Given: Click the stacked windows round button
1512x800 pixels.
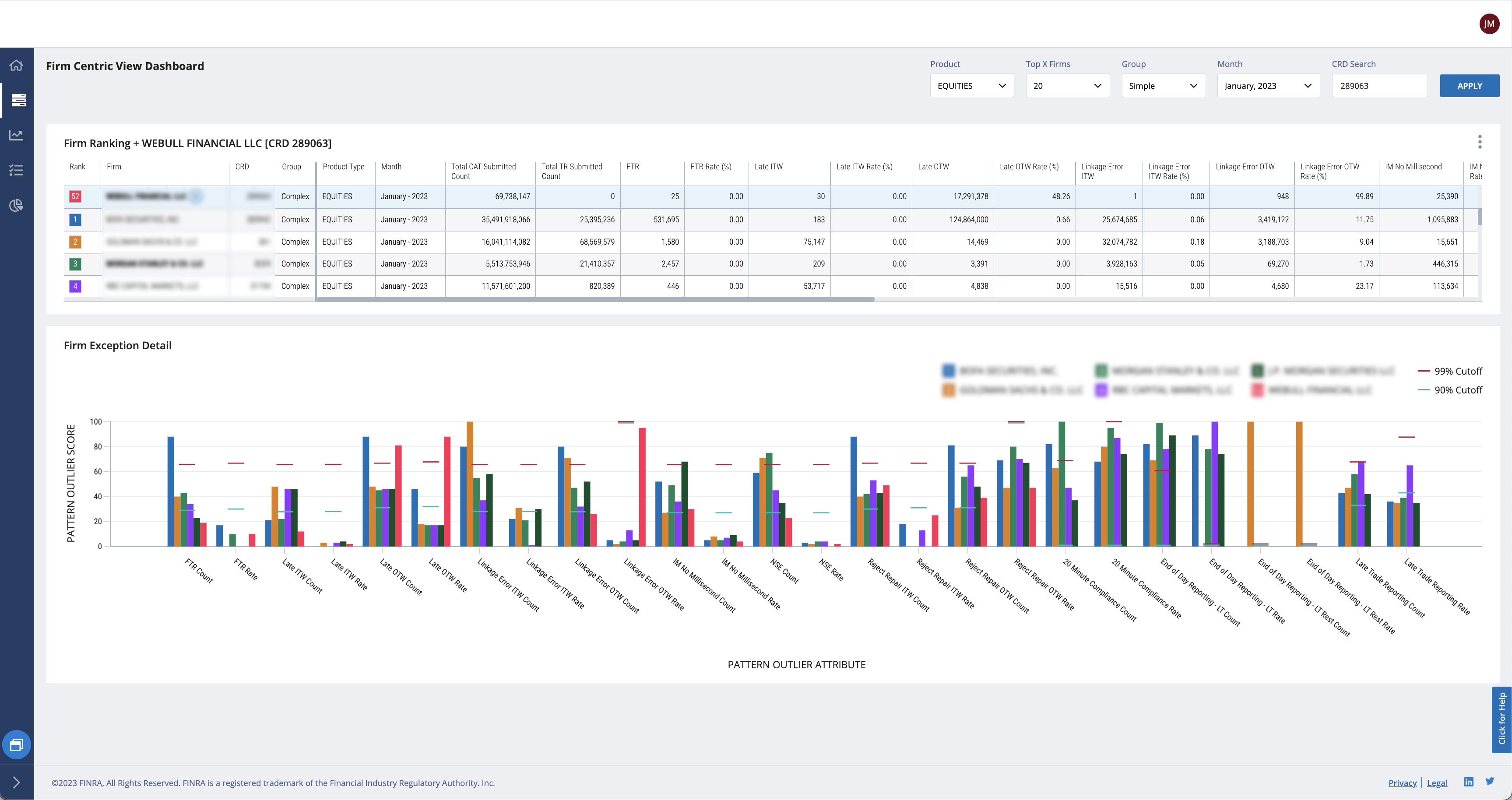Looking at the screenshot, I should tap(17, 745).
